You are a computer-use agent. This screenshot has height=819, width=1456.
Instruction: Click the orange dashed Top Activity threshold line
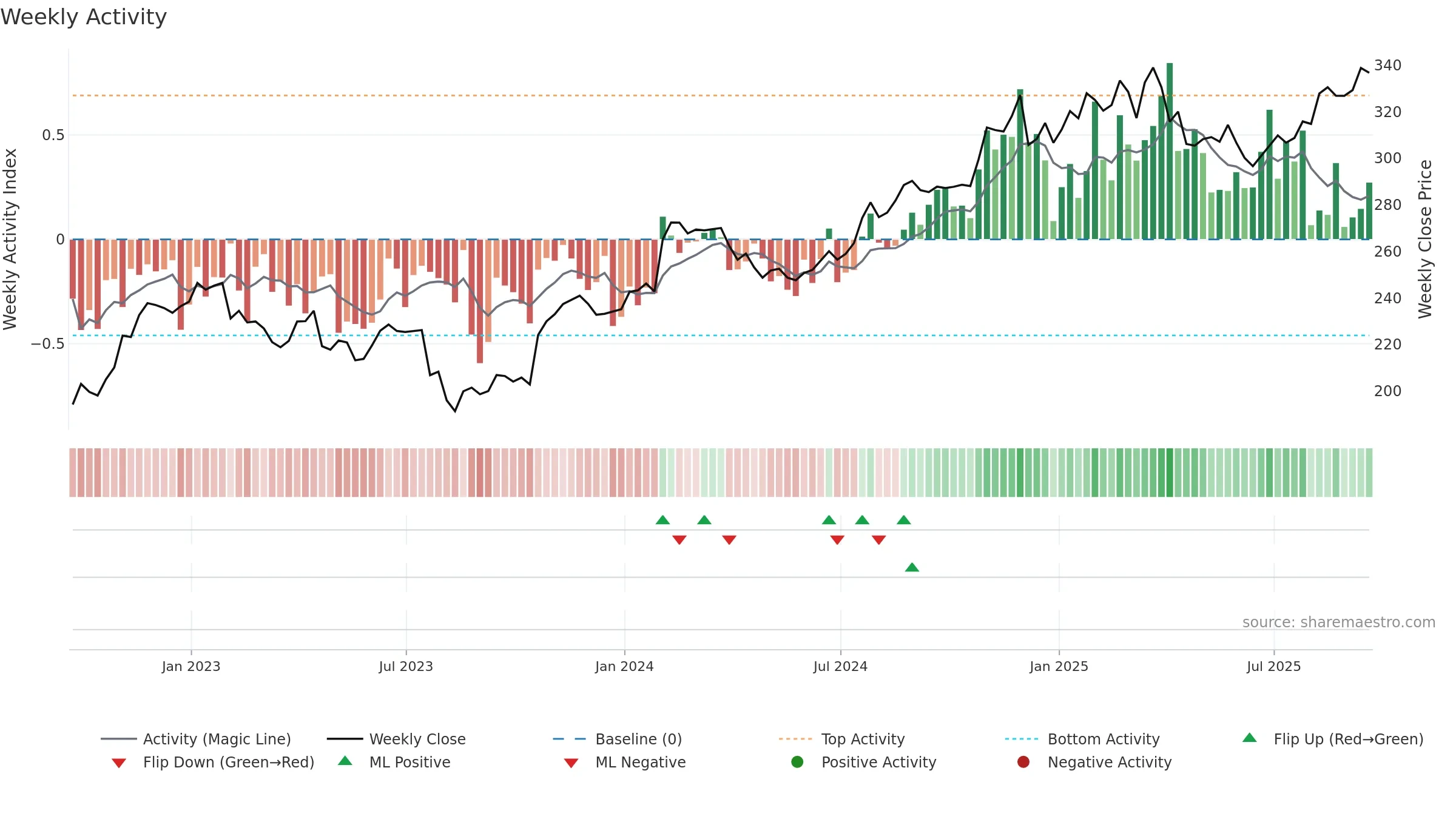pos(721,95)
